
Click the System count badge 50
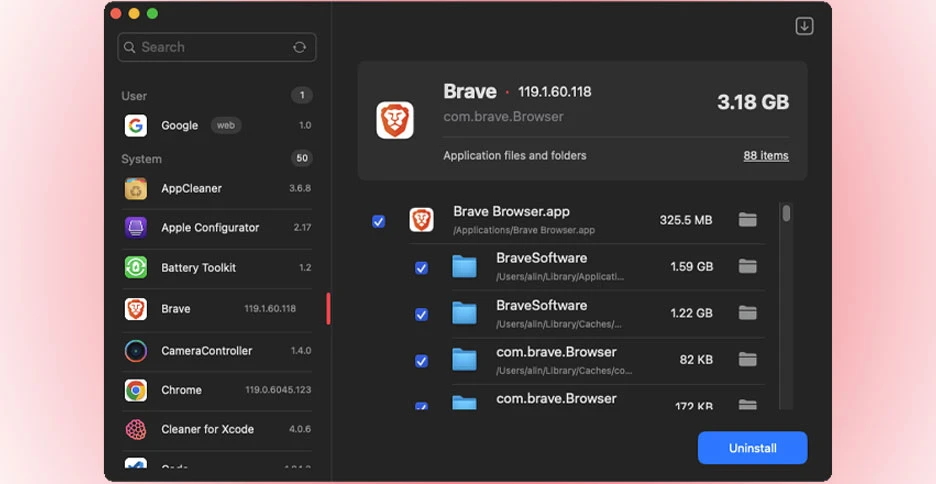pyautogui.click(x=302, y=158)
